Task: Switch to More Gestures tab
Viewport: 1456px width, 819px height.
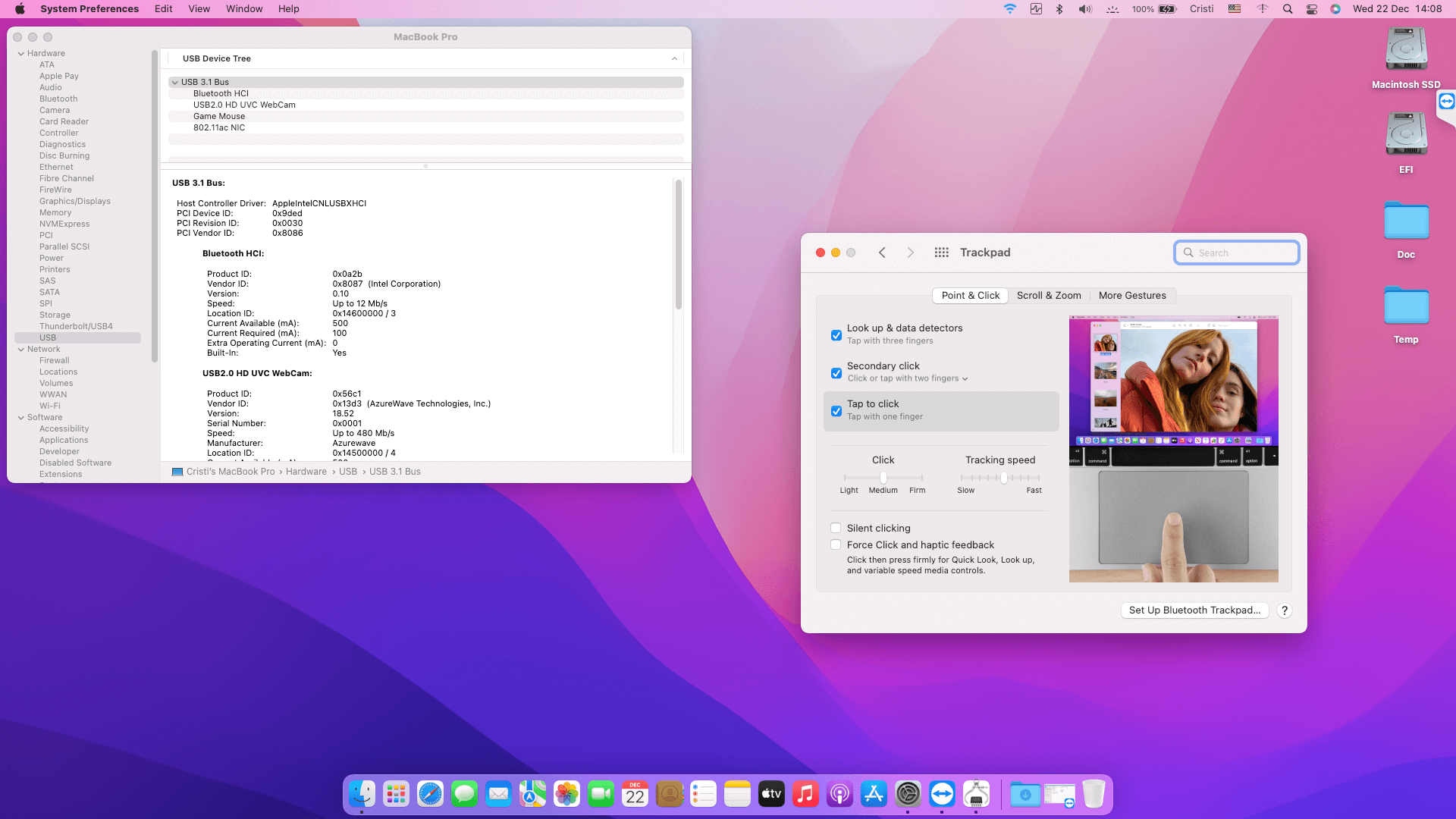Action: pyautogui.click(x=1132, y=296)
